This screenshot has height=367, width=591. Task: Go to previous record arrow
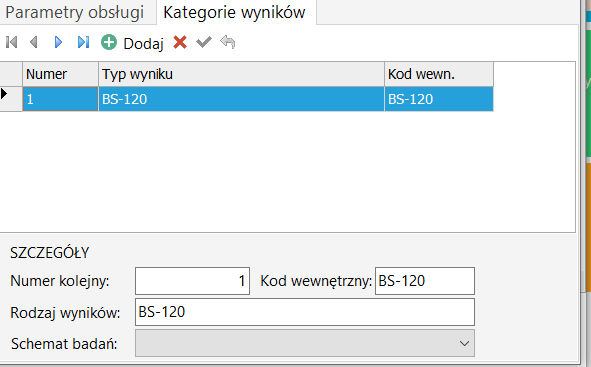pyautogui.click(x=34, y=42)
